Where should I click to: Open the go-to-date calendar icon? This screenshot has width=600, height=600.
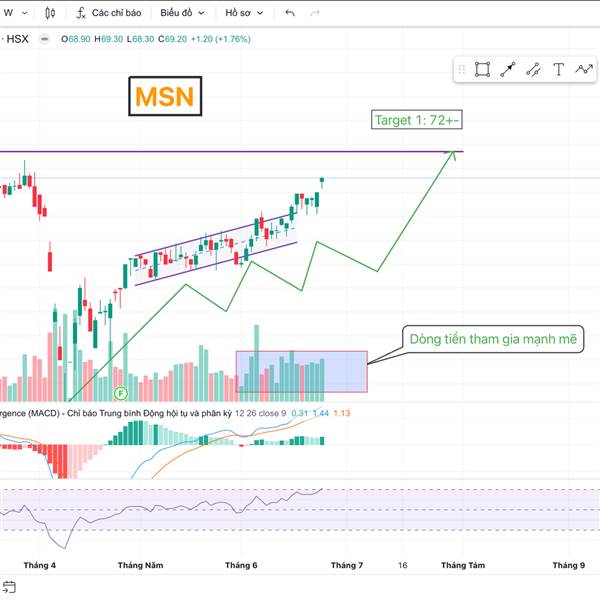(x=9, y=587)
